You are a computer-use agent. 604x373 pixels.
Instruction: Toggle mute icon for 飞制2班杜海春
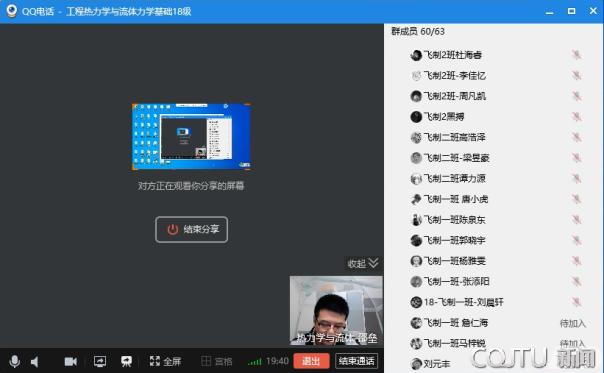(576, 55)
